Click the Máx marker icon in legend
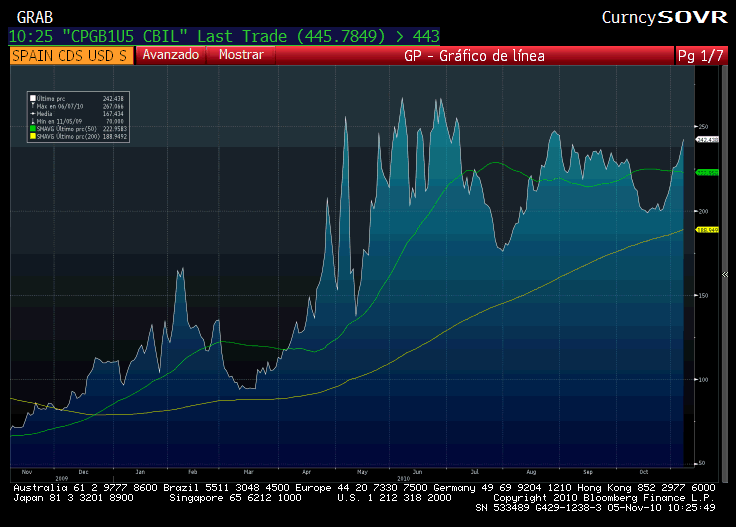 coord(33,106)
